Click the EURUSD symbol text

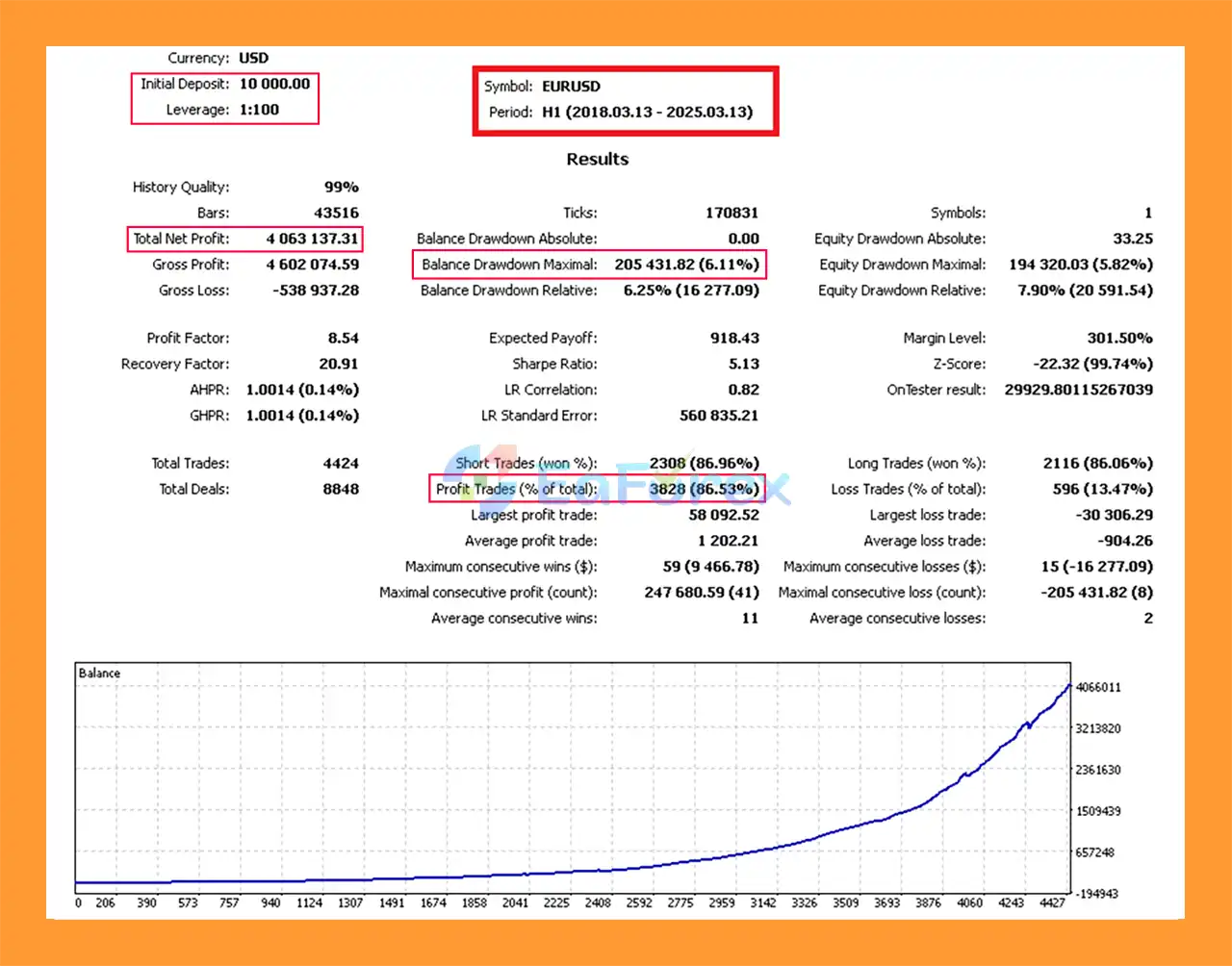[571, 87]
